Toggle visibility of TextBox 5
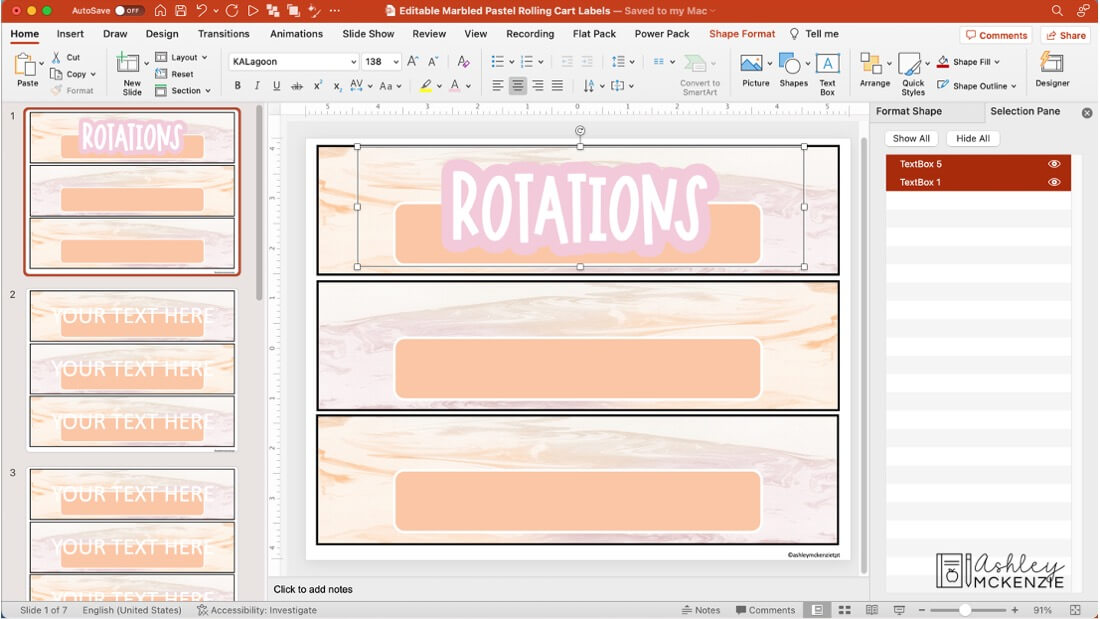1100x619 pixels. [x=1053, y=163]
